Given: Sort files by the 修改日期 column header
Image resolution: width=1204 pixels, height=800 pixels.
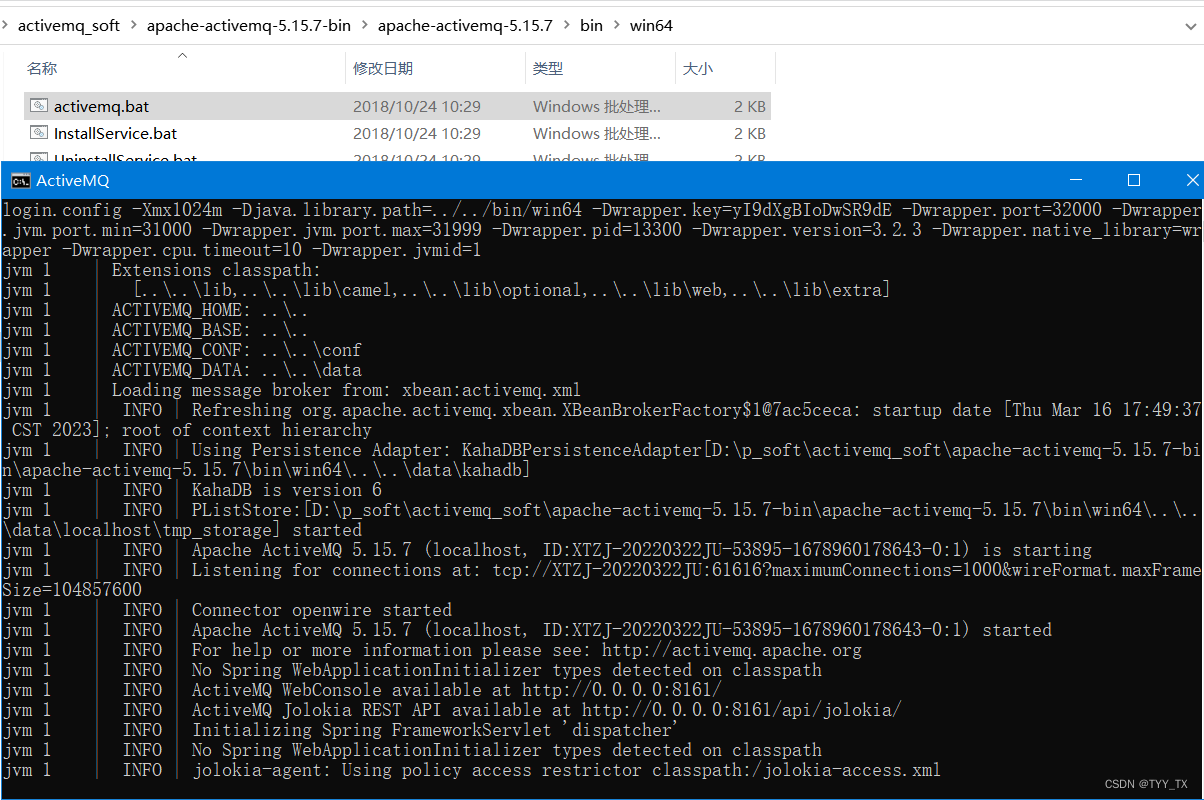Looking at the screenshot, I should 383,68.
